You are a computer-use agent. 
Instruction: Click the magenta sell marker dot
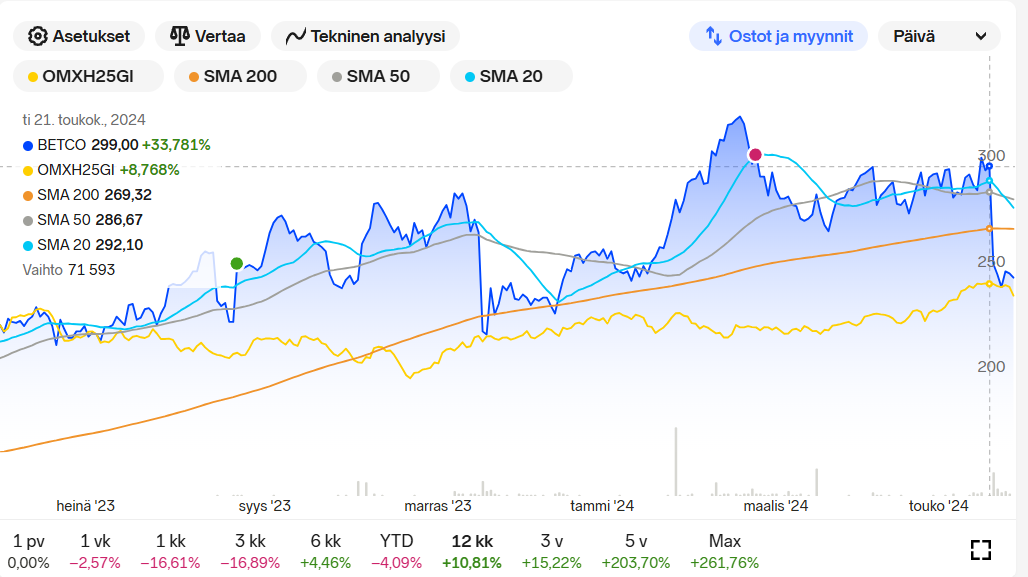coord(755,154)
